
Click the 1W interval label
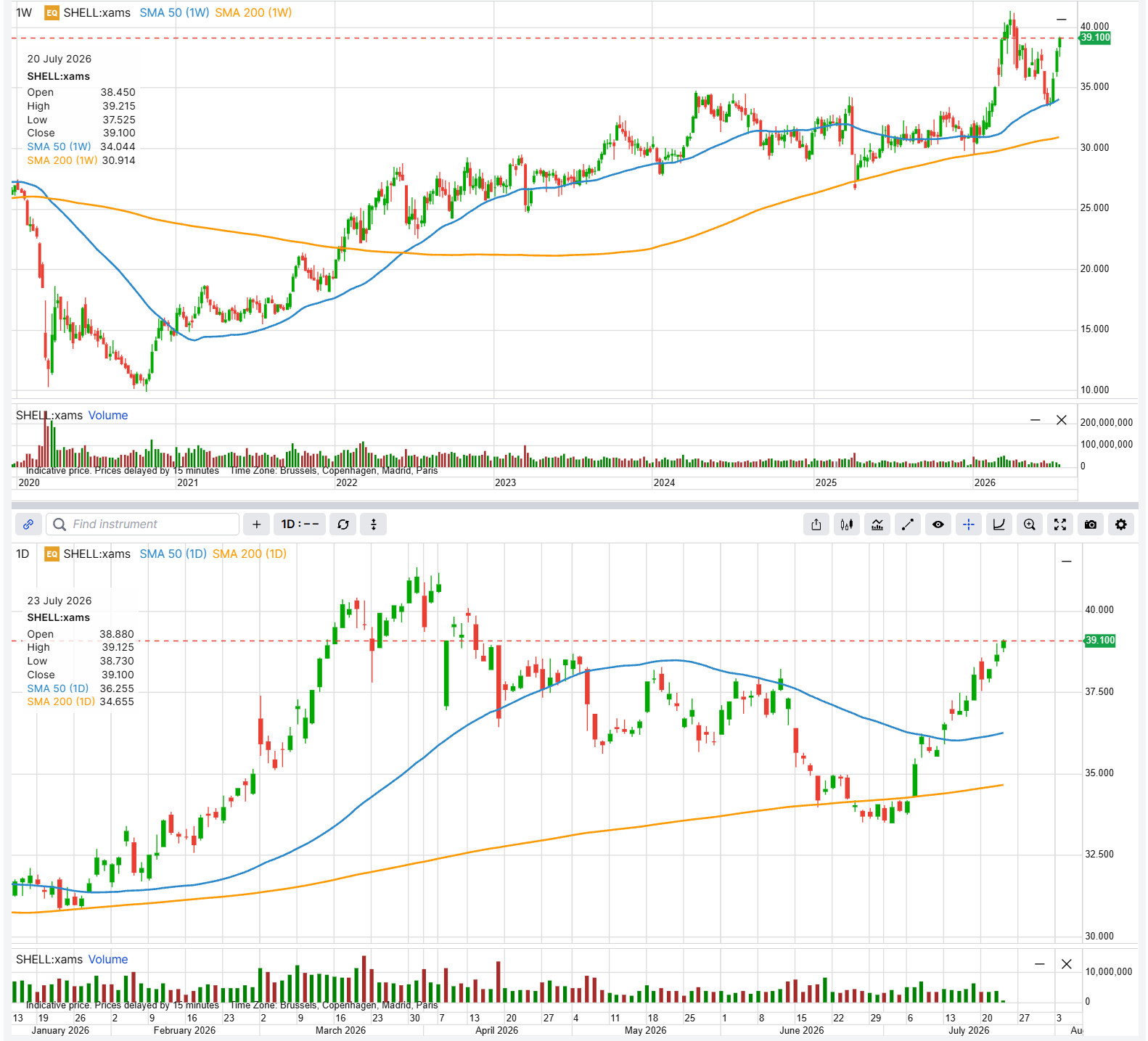pos(24,12)
